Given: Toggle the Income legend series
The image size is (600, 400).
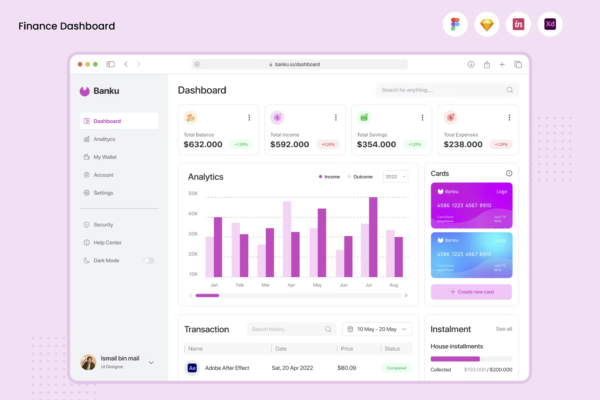Looking at the screenshot, I should pos(329,176).
